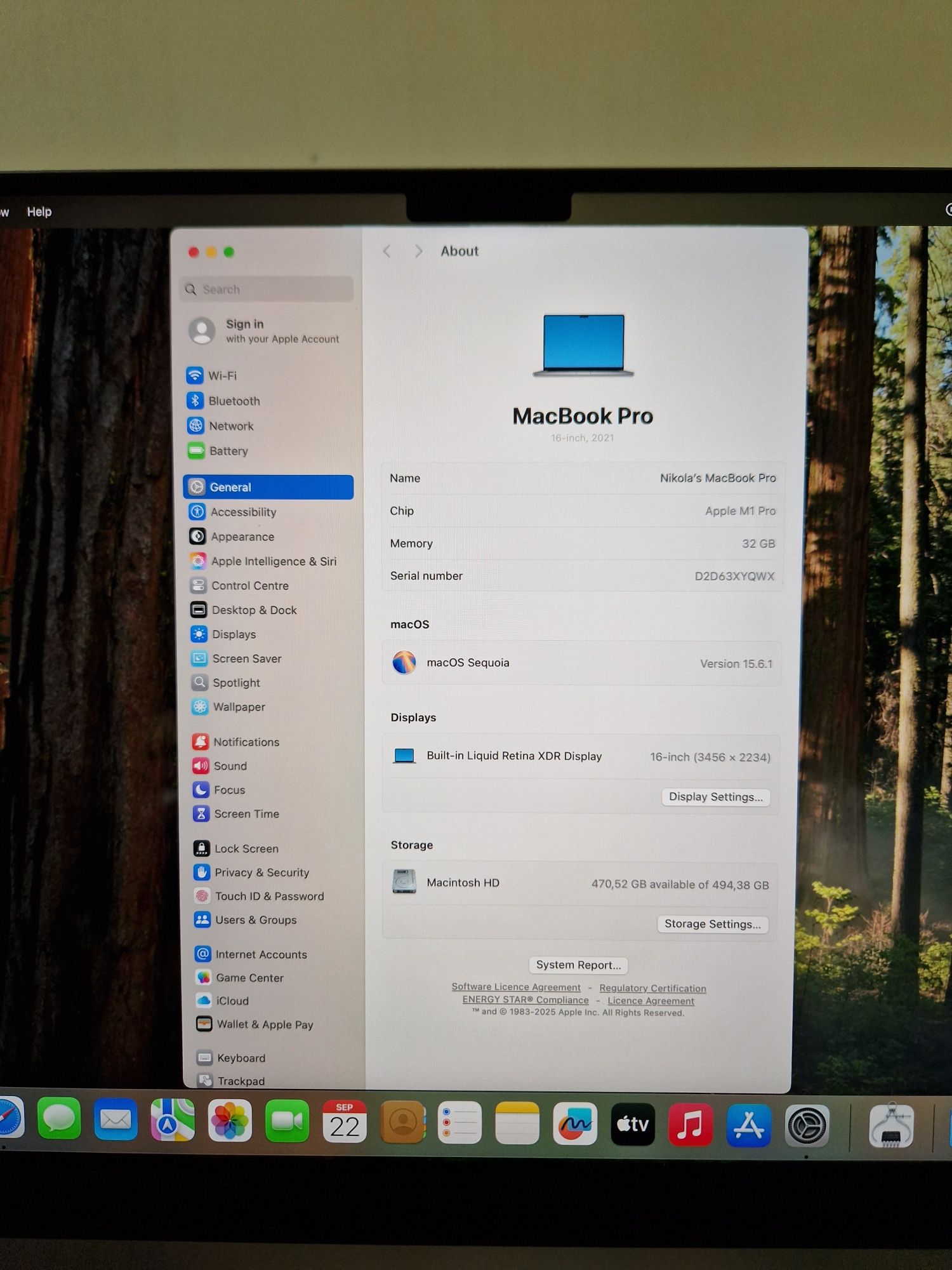Open Regulatory Certification link
The image size is (952, 1270).
pyautogui.click(x=652, y=988)
